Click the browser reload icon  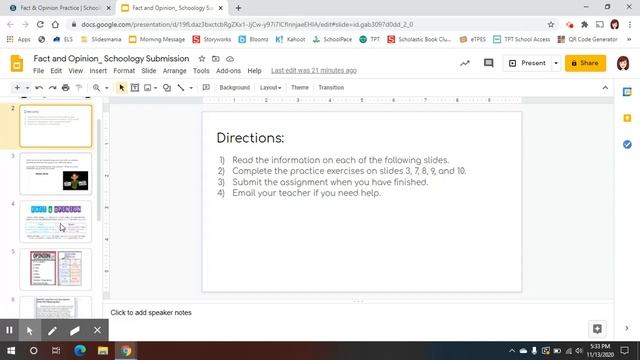coord(40,24)
